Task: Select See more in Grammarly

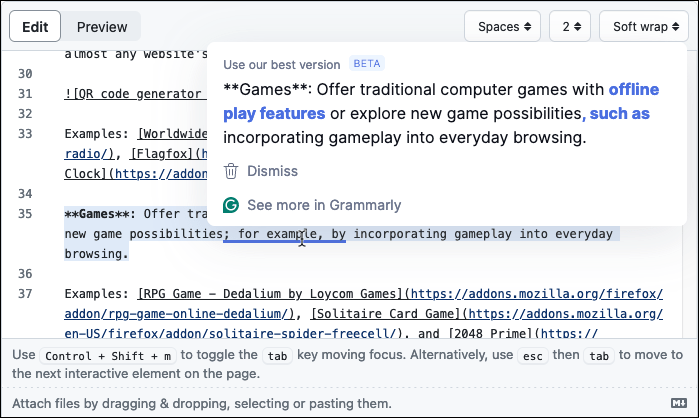Action: coord(323,205)
